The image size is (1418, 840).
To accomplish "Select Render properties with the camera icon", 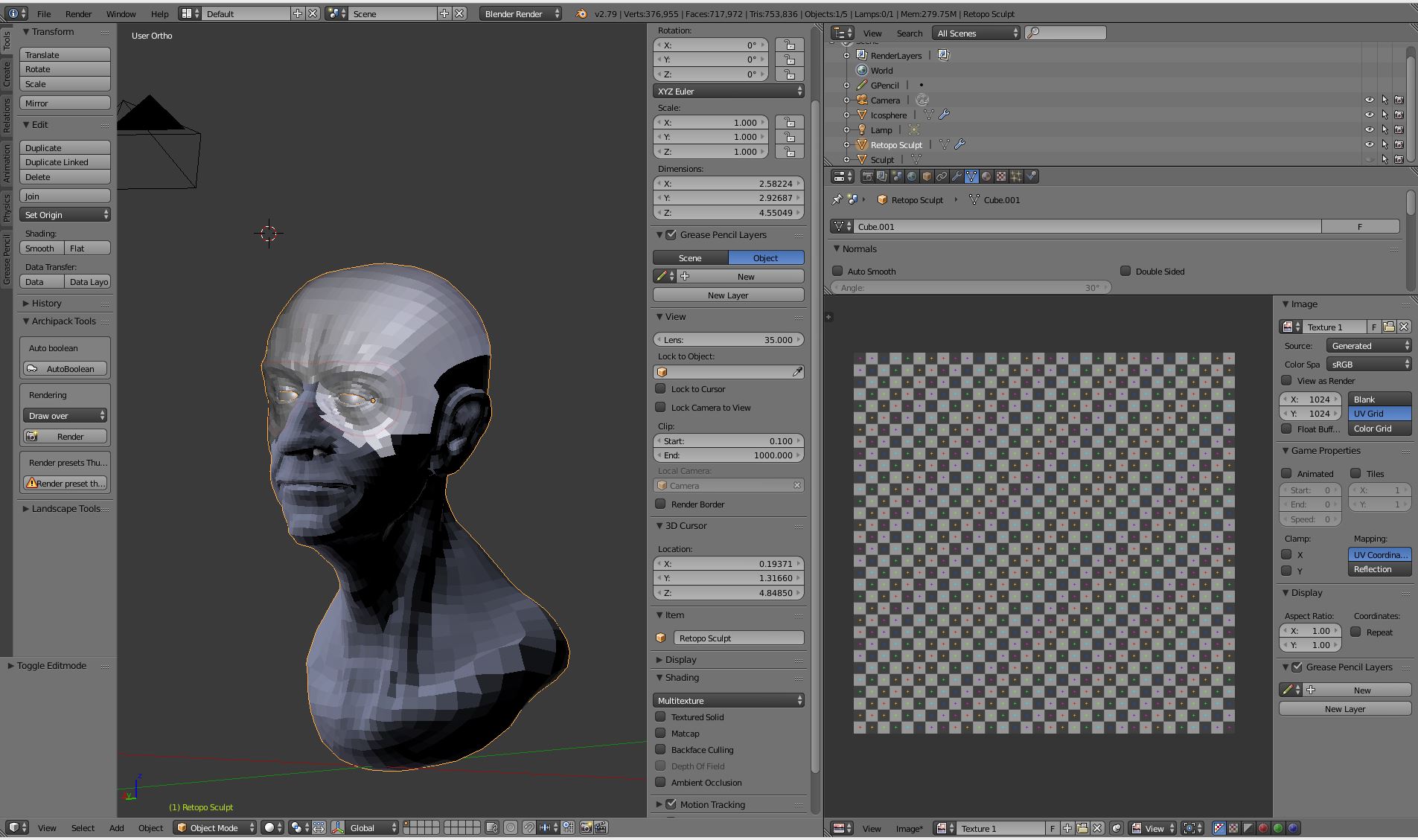I will point(868,176).
